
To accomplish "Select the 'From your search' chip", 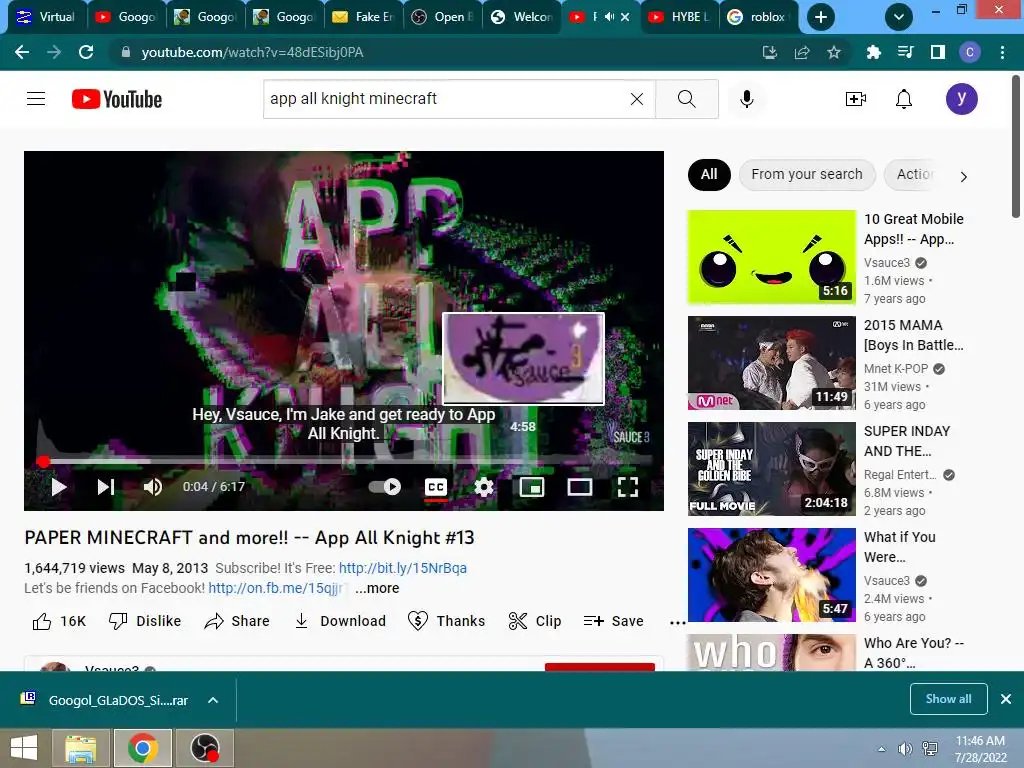I will tap(807, 174).
